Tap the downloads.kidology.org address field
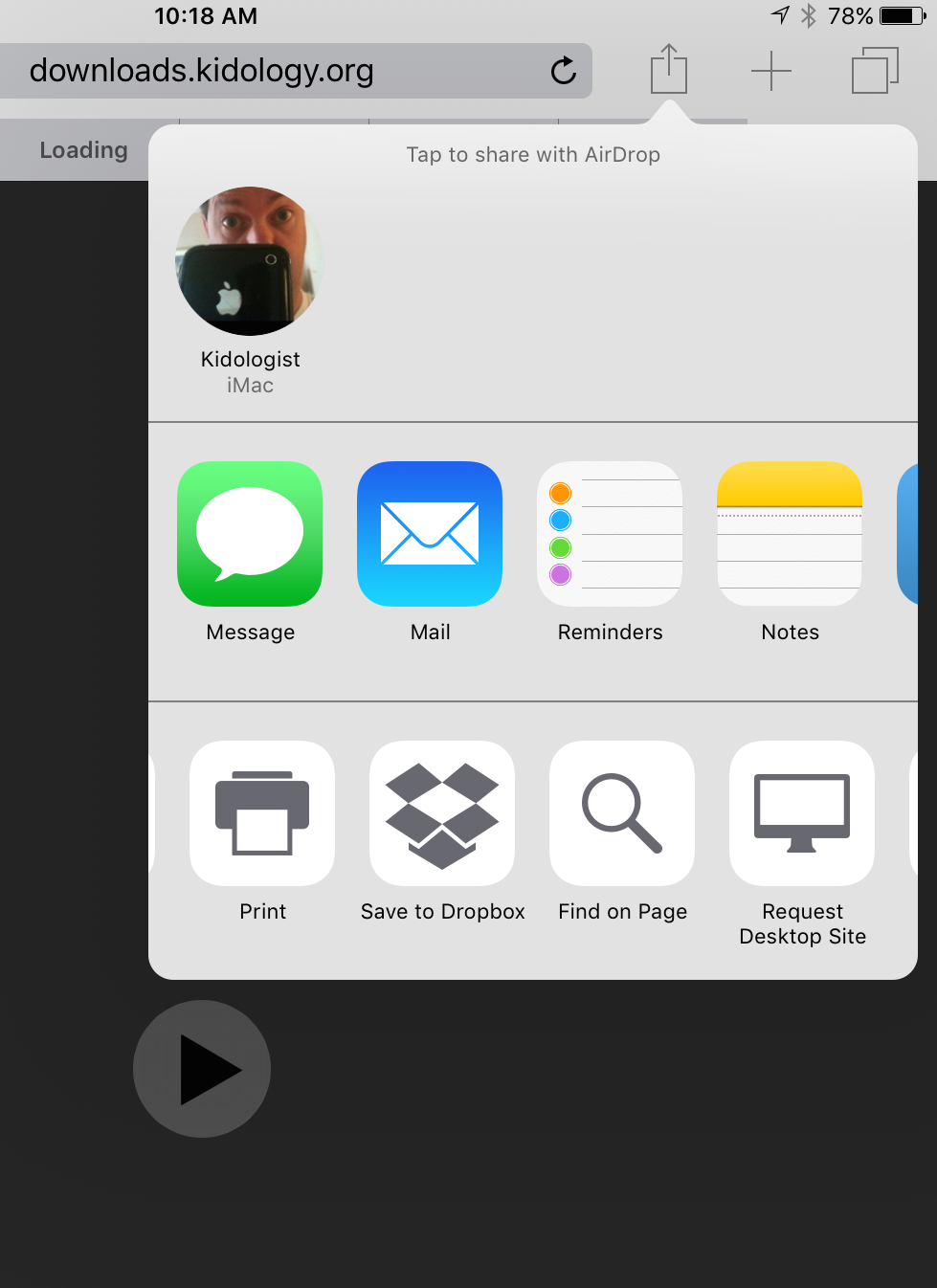The width and height of the screenshot is (937, 1288). click(296, 71)
